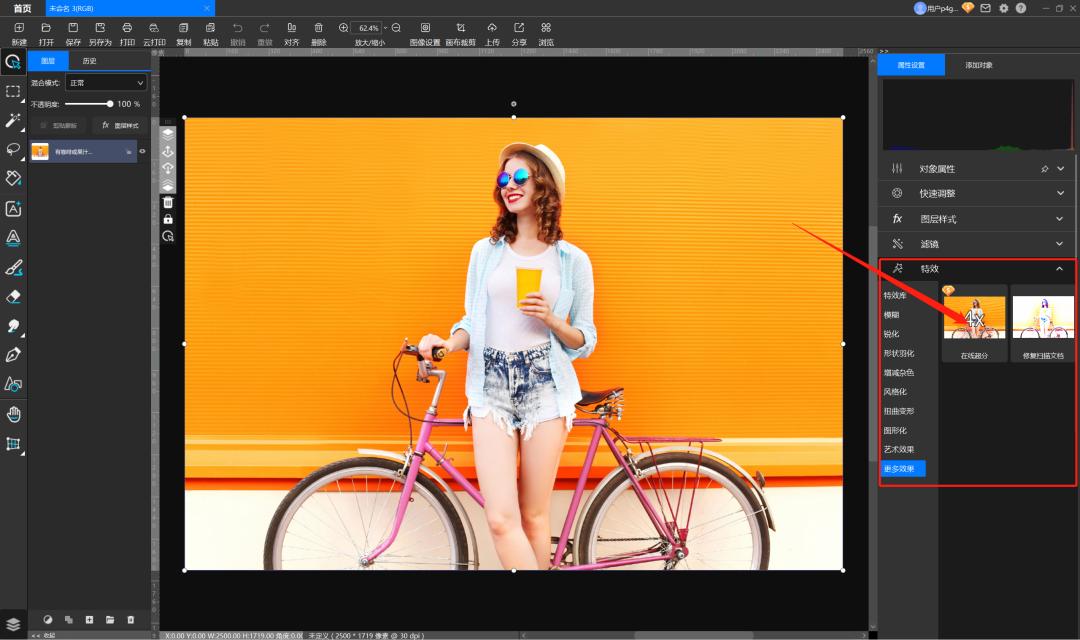Viewport: 1080px width, 640px height.
Task: Choose the pen path tool
Action: click(13, 355)
